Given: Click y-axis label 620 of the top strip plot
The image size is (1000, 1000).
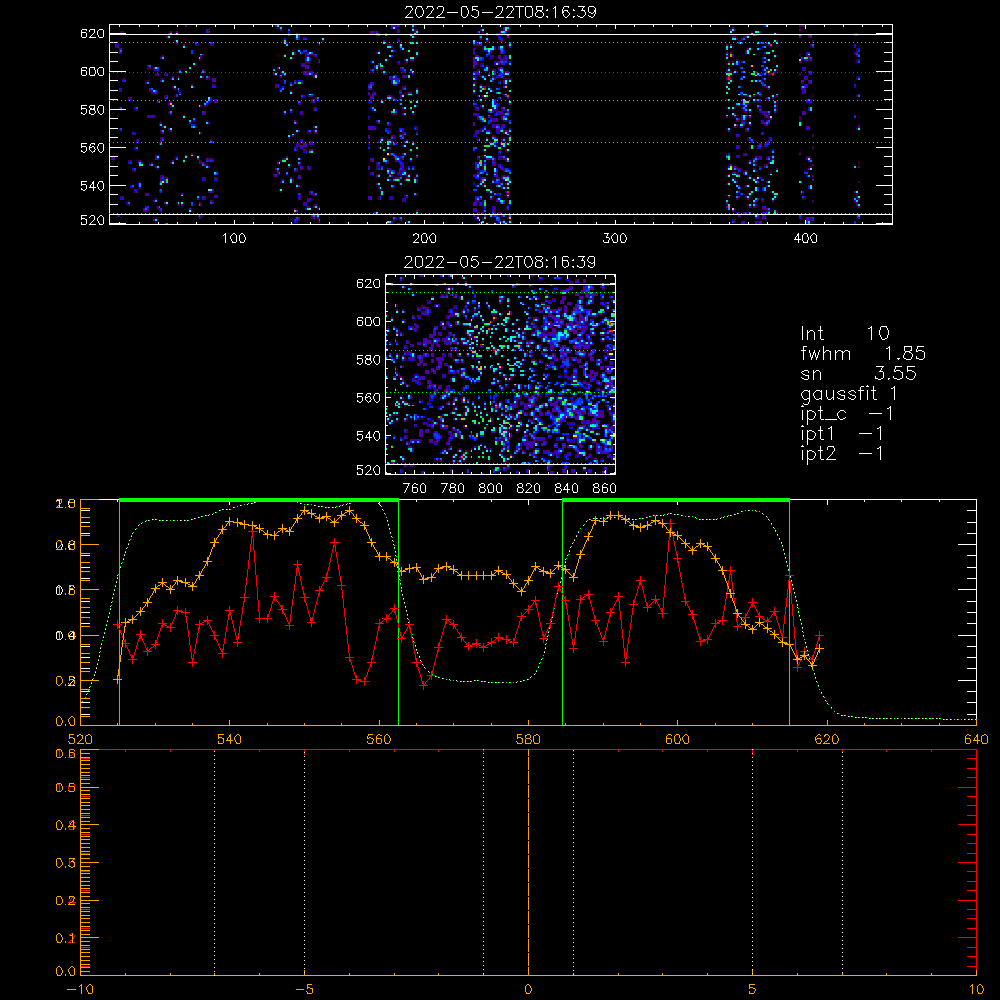Looking at the screenshot, I should tap(92, 34).
